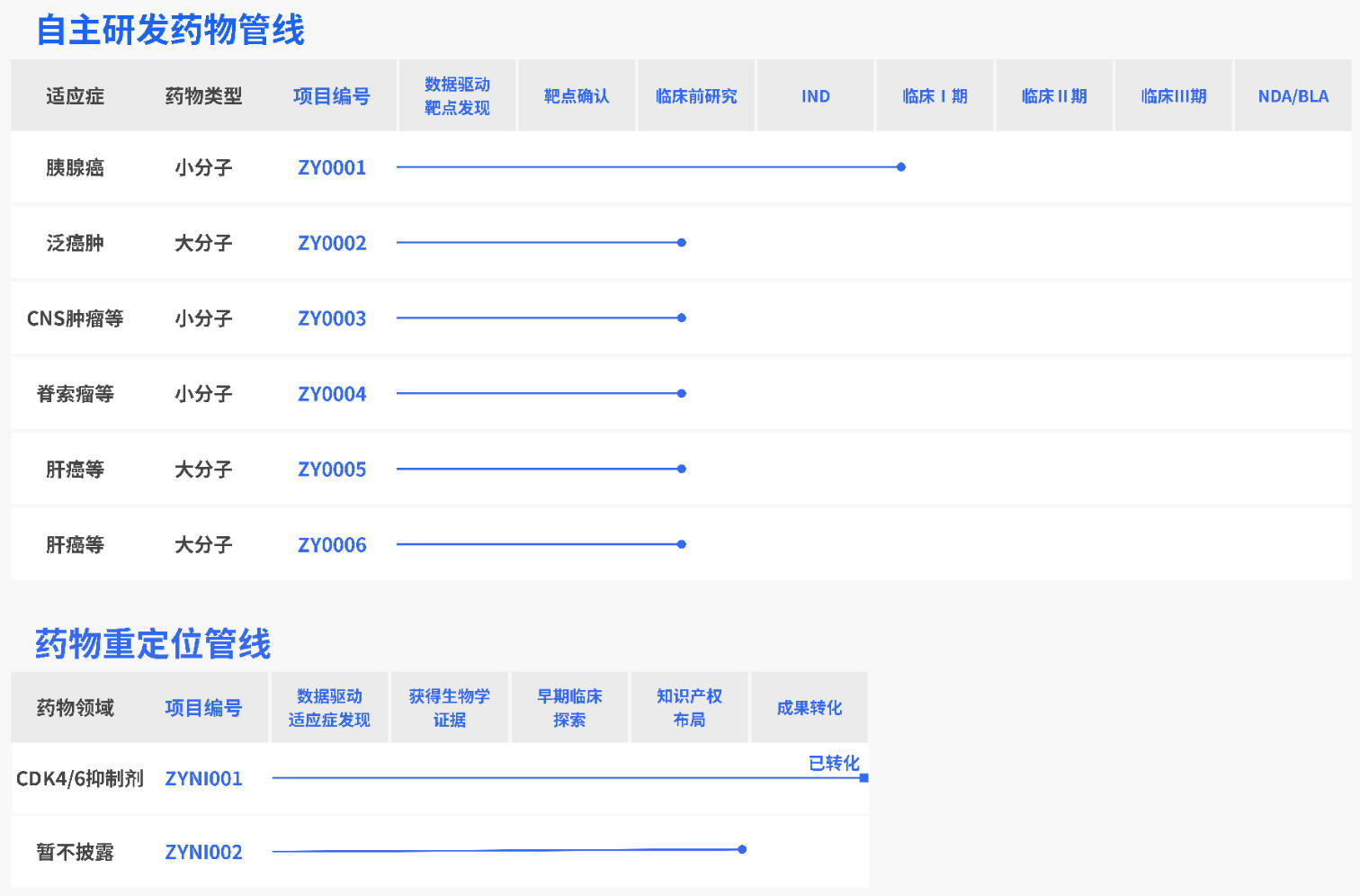Click the 自主研发药物管线 section title
Viewport: 1360px width, 896px height.
click(170, 30)
